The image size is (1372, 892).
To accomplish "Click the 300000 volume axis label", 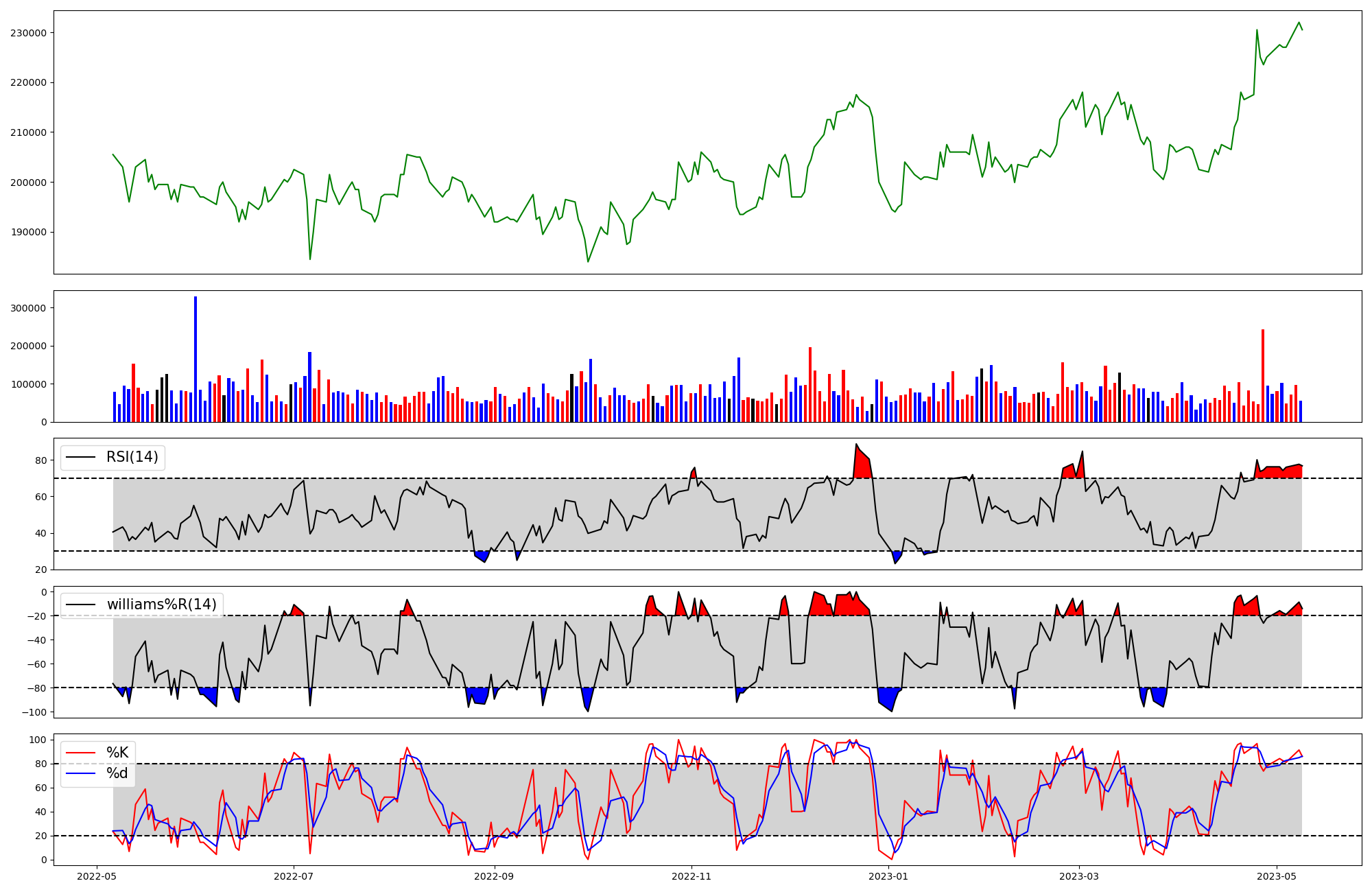I will pyautogui.click(x=28, y=308).
